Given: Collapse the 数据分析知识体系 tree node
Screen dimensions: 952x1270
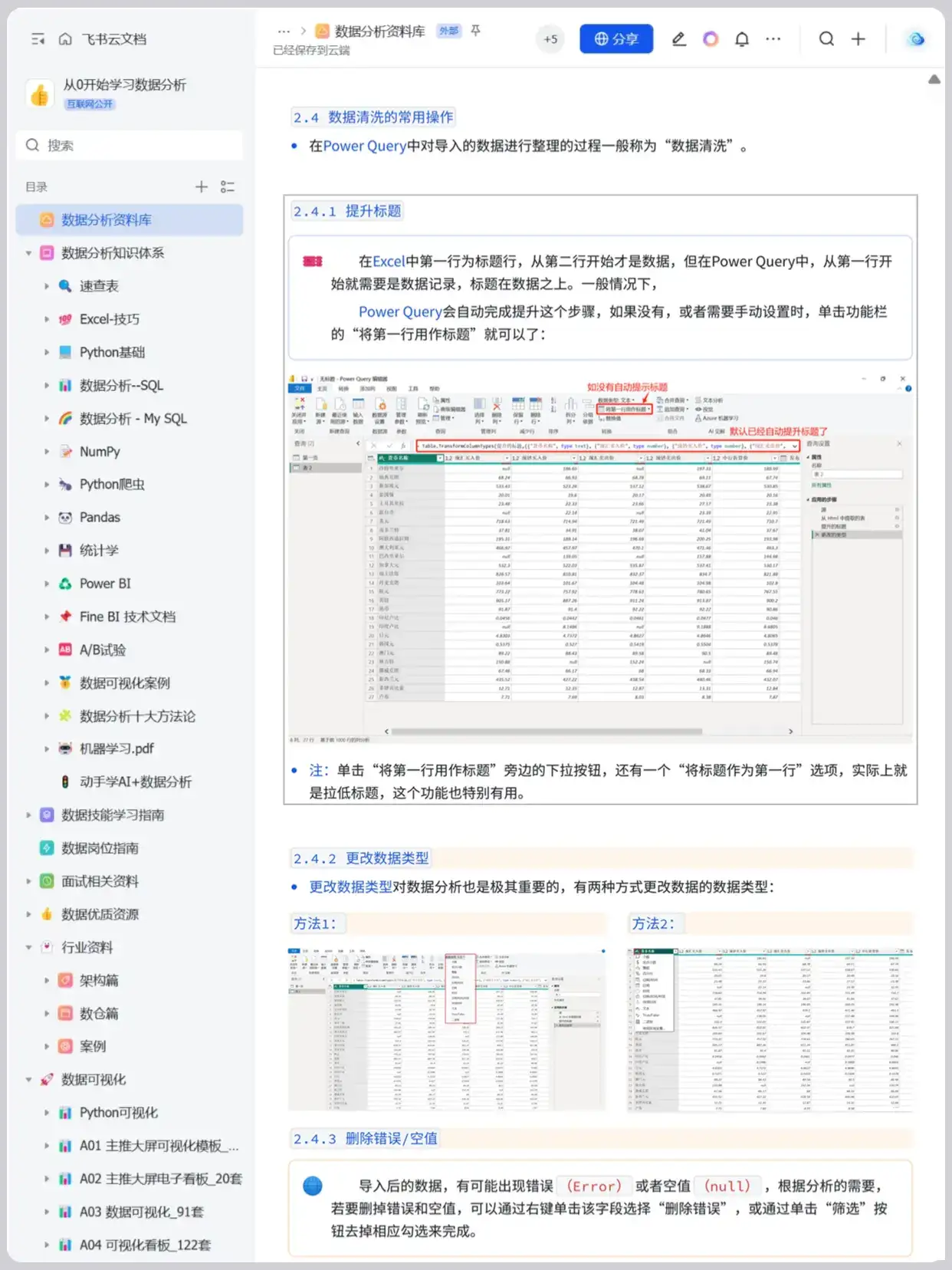Looking at the screenshot, I should (28, 253).
